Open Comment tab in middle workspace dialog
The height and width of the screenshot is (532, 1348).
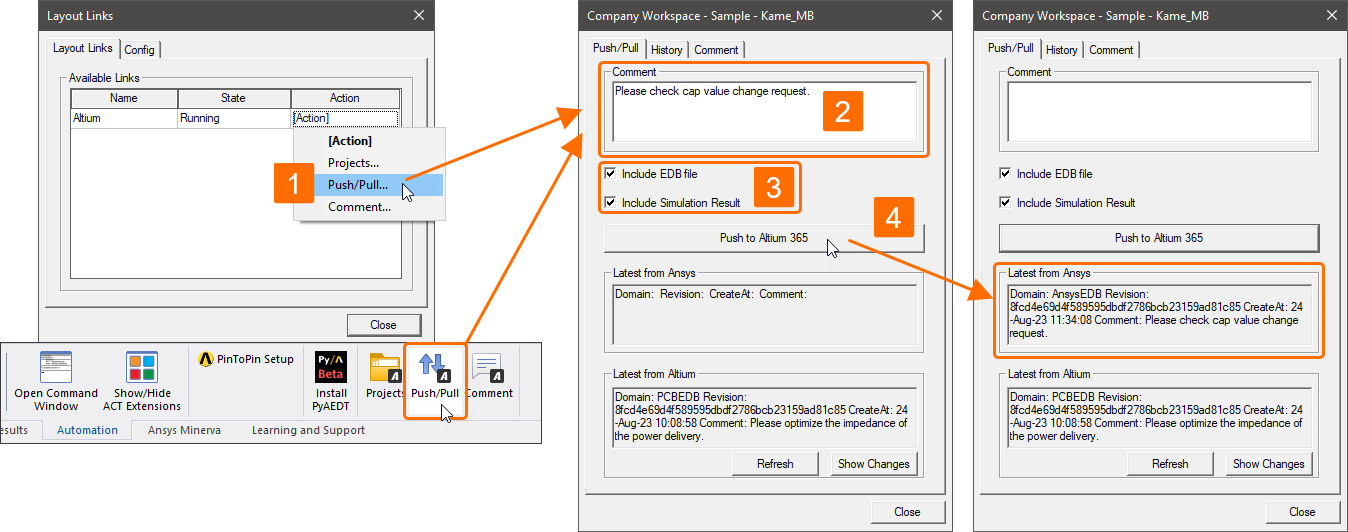(x=716, y=50)
